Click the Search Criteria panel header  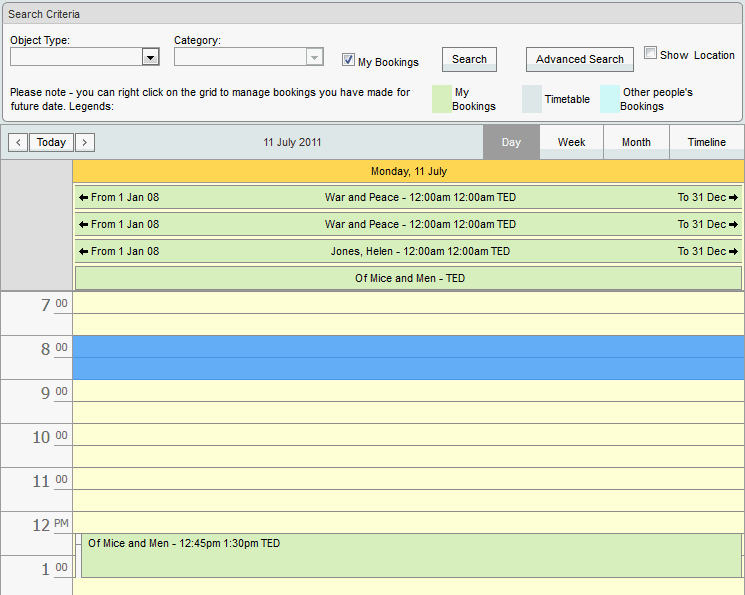tap(372, 14)
